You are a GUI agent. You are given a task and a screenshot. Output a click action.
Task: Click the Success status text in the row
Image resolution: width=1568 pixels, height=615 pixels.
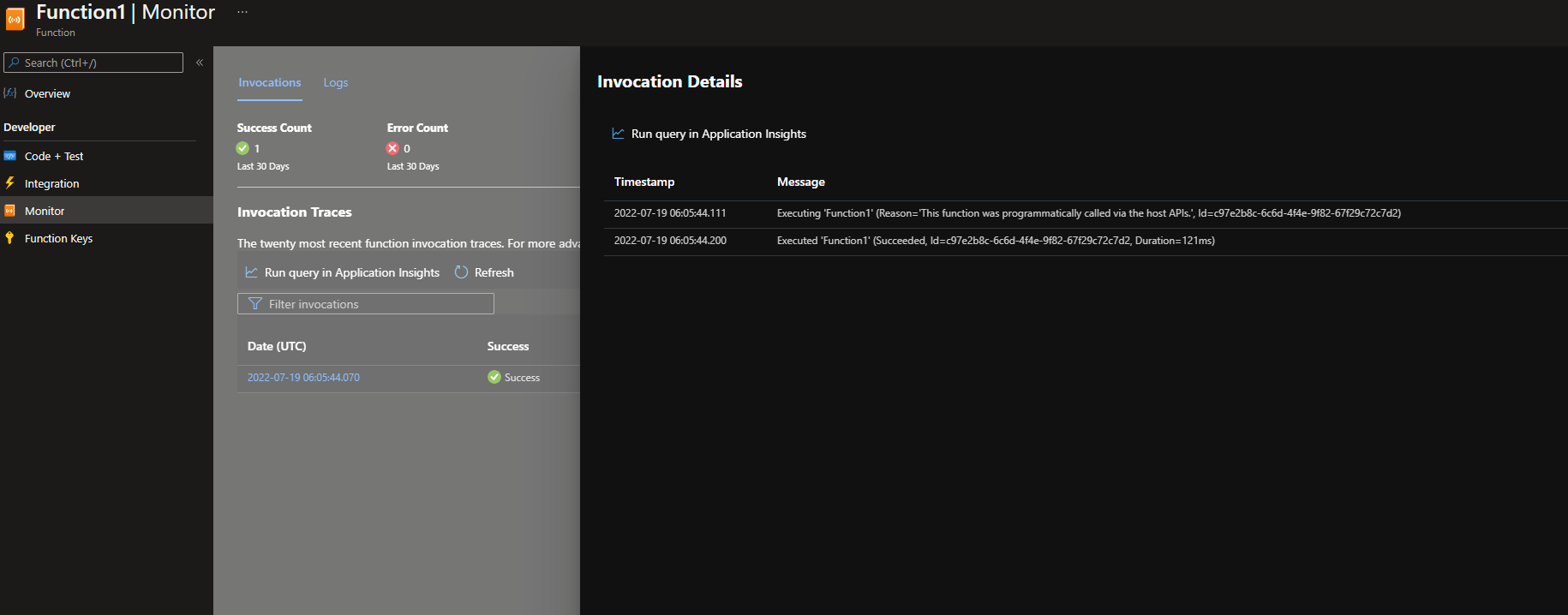[x=522, y=378]
